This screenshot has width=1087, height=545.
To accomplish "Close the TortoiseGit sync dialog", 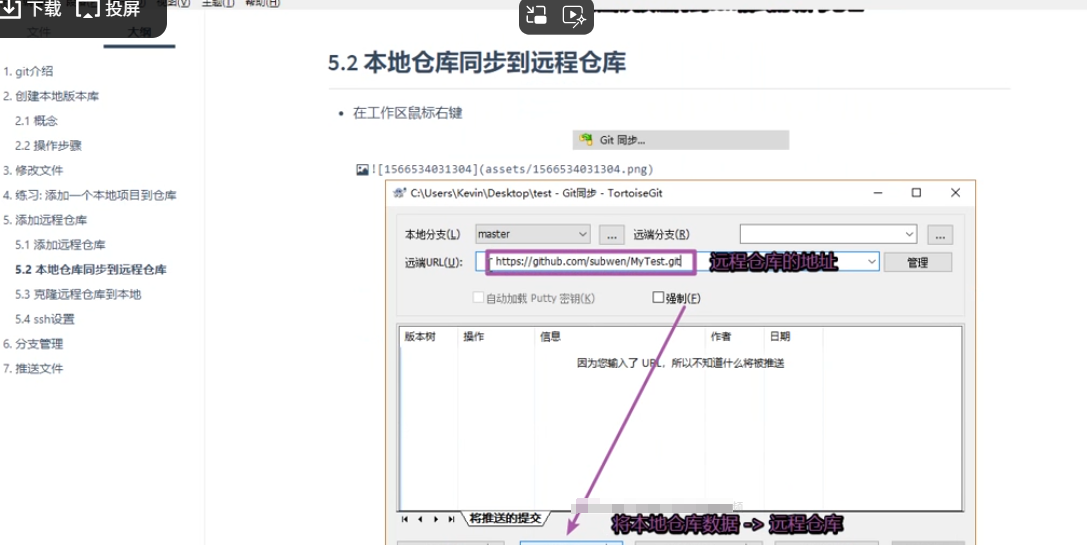I will click(x=955, y=193).
